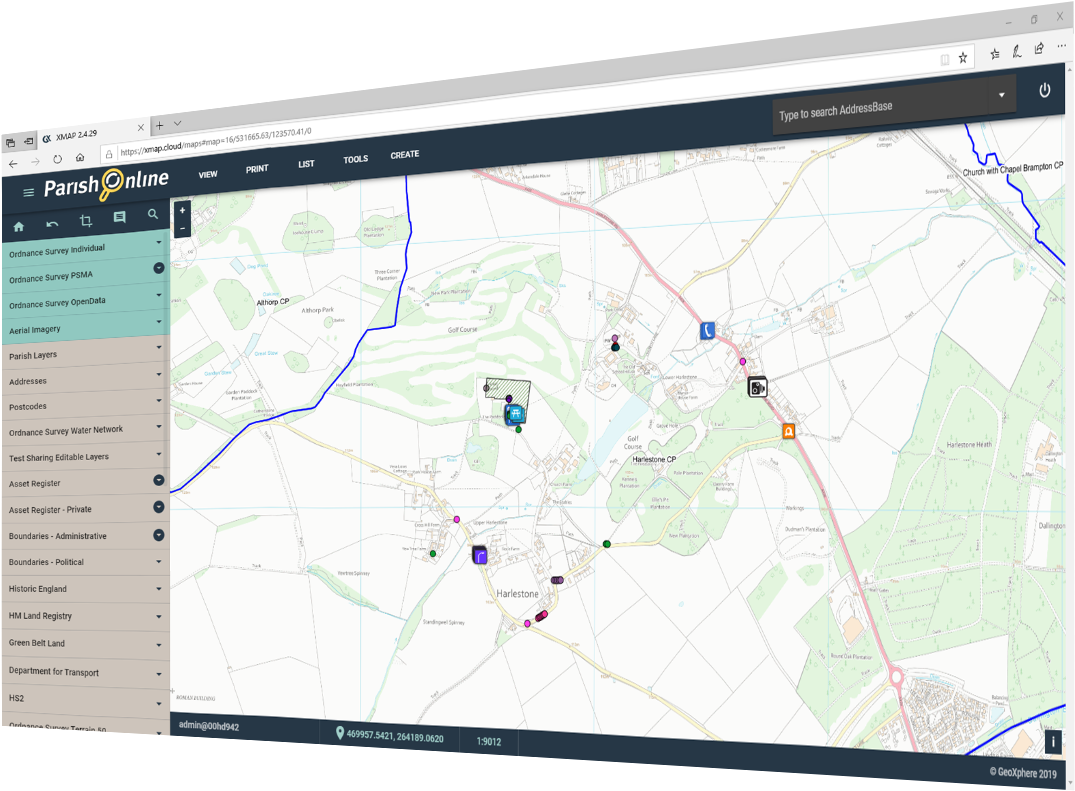Click the blue telephone marker on map
Image resolution: width=1075 pixels, height=791 pixels.
coord(707,330)
